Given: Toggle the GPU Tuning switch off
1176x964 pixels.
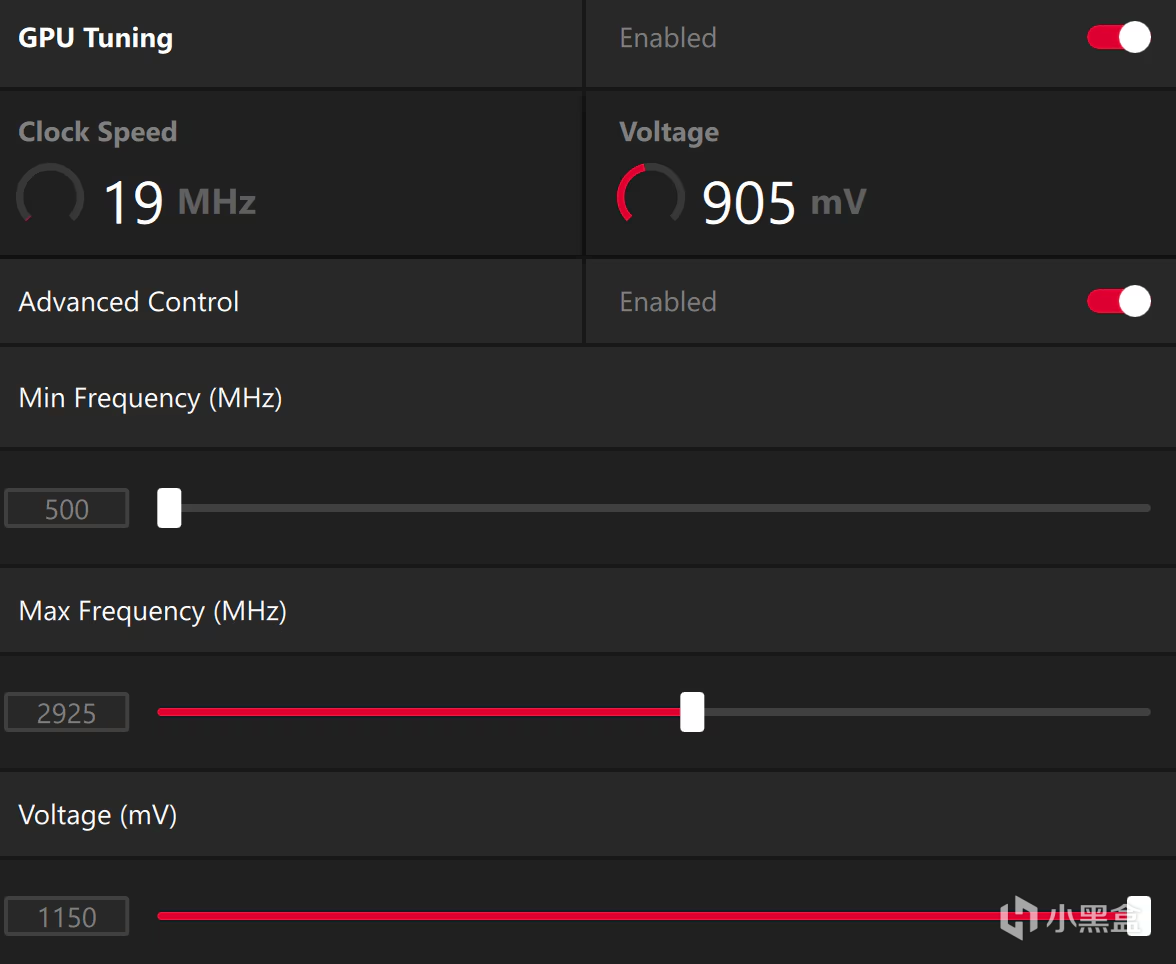Looking at the screenshot, I should 1118,38.
